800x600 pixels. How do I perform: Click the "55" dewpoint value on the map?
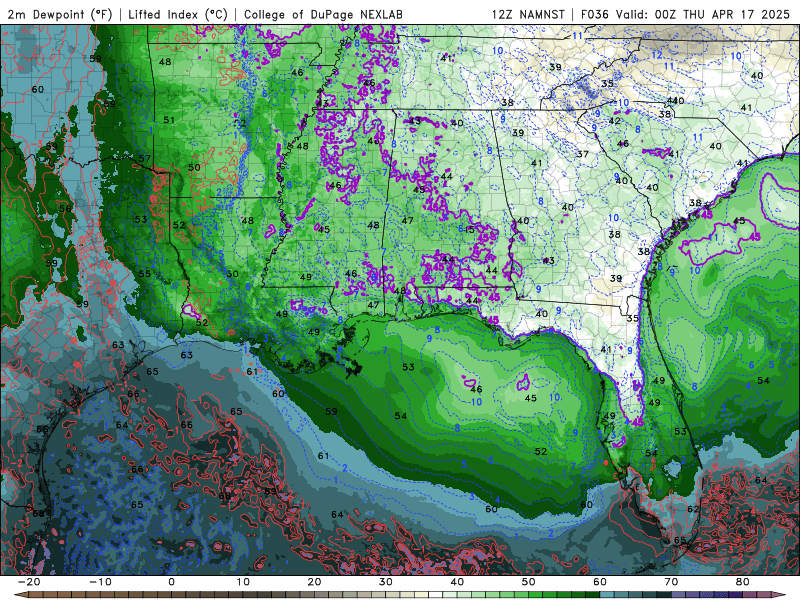tap(145, 273)
